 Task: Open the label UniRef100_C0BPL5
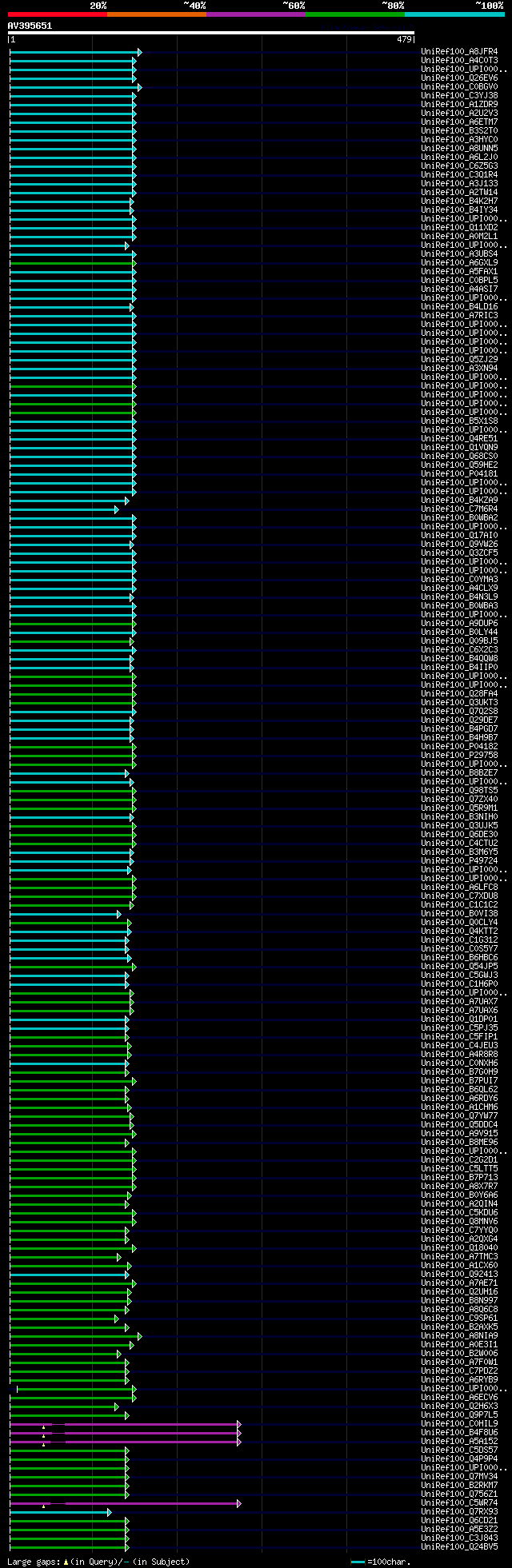(459, 281)
